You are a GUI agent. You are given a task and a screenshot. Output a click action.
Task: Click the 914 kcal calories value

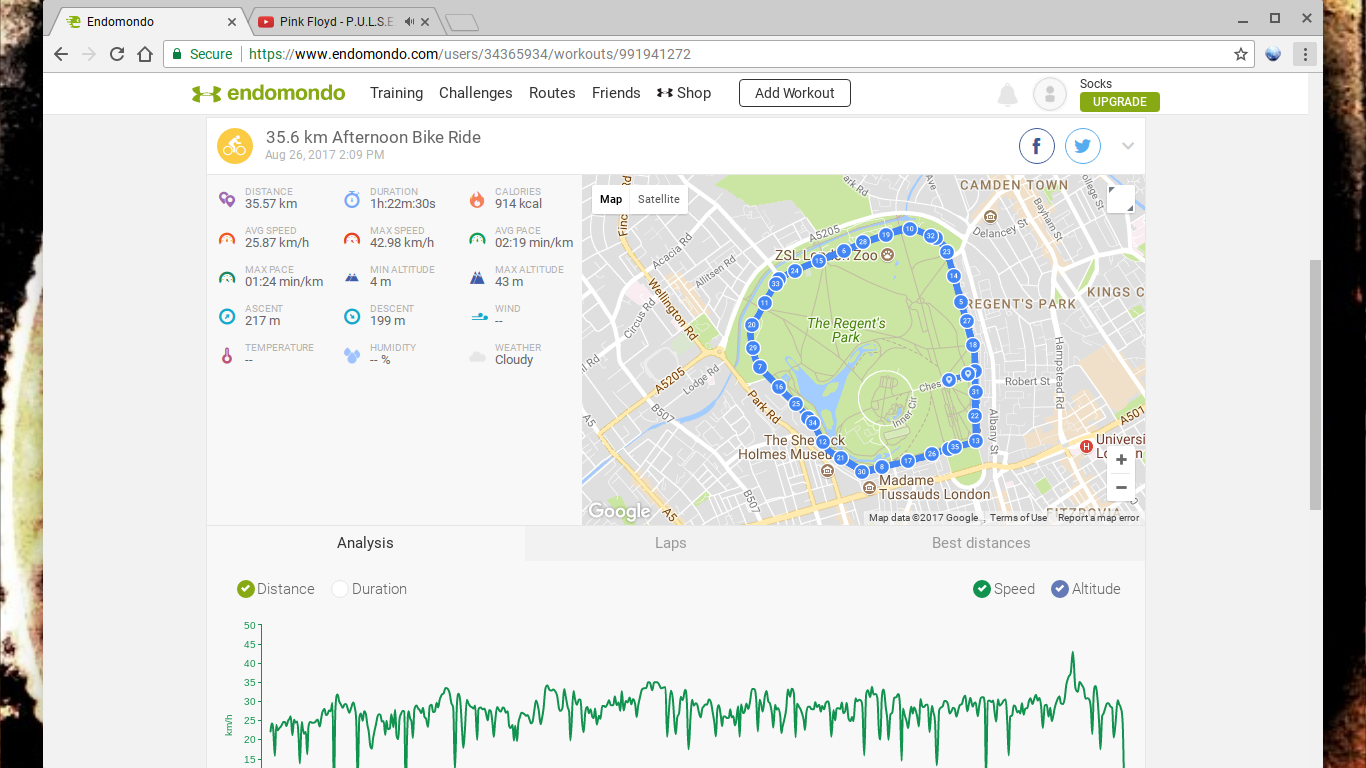pos(518,204)
